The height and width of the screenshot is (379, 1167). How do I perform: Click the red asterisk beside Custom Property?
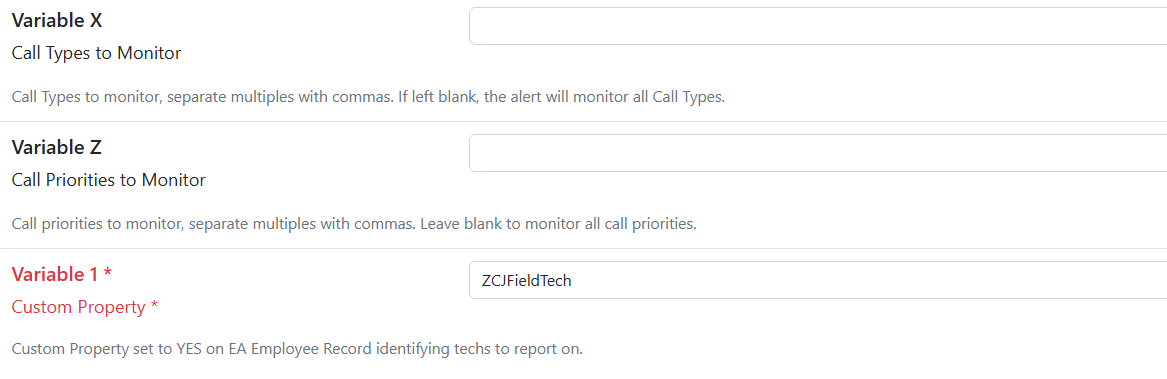(154, 306)
